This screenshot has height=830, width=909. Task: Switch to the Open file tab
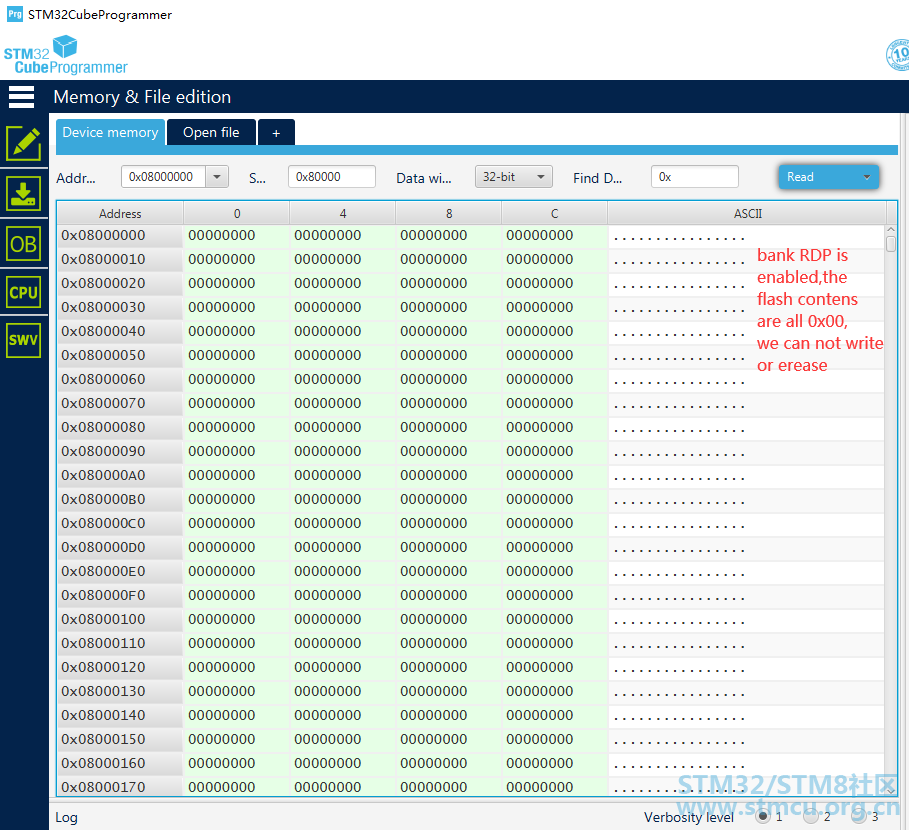[211, 132]
